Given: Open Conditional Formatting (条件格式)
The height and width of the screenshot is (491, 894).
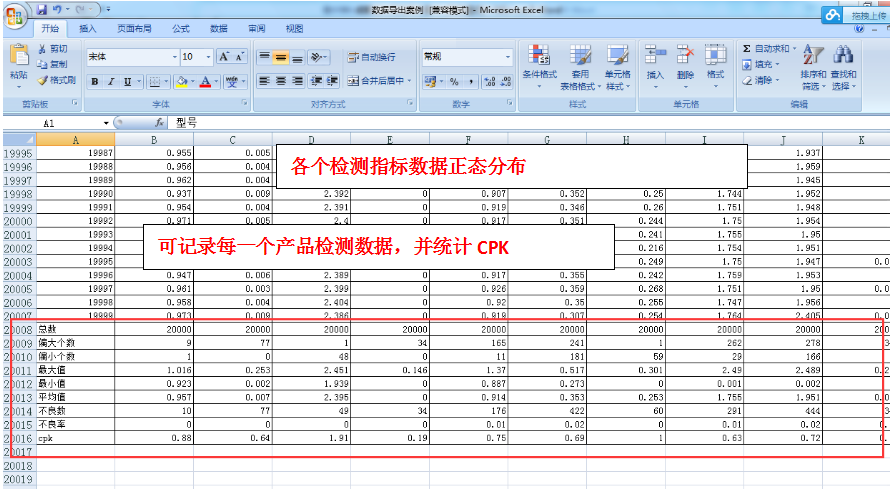Looking at the screenshot, I should click(539, 64).
